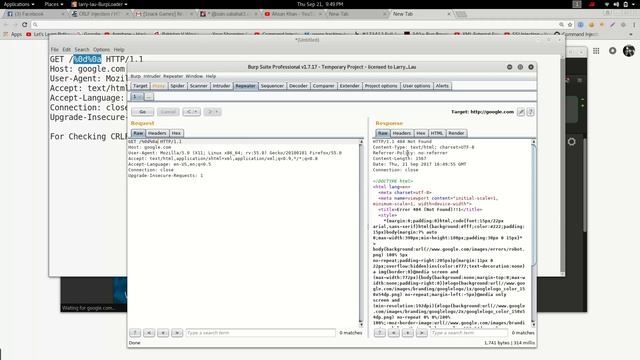This screenshot has width=640, height=360.
Task: Open the Comparer tab
Action: [324, 86]
